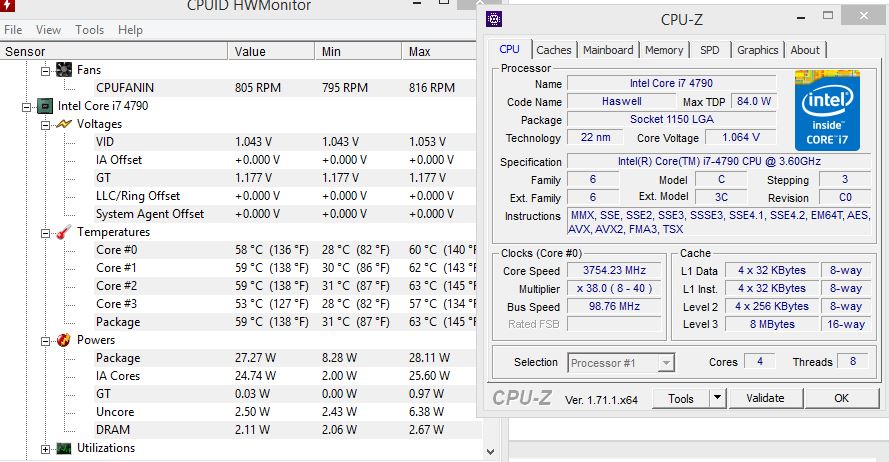Click the Technology value 22 nm
This screenshot has width=889, height=462.
[x=596, y=137]
